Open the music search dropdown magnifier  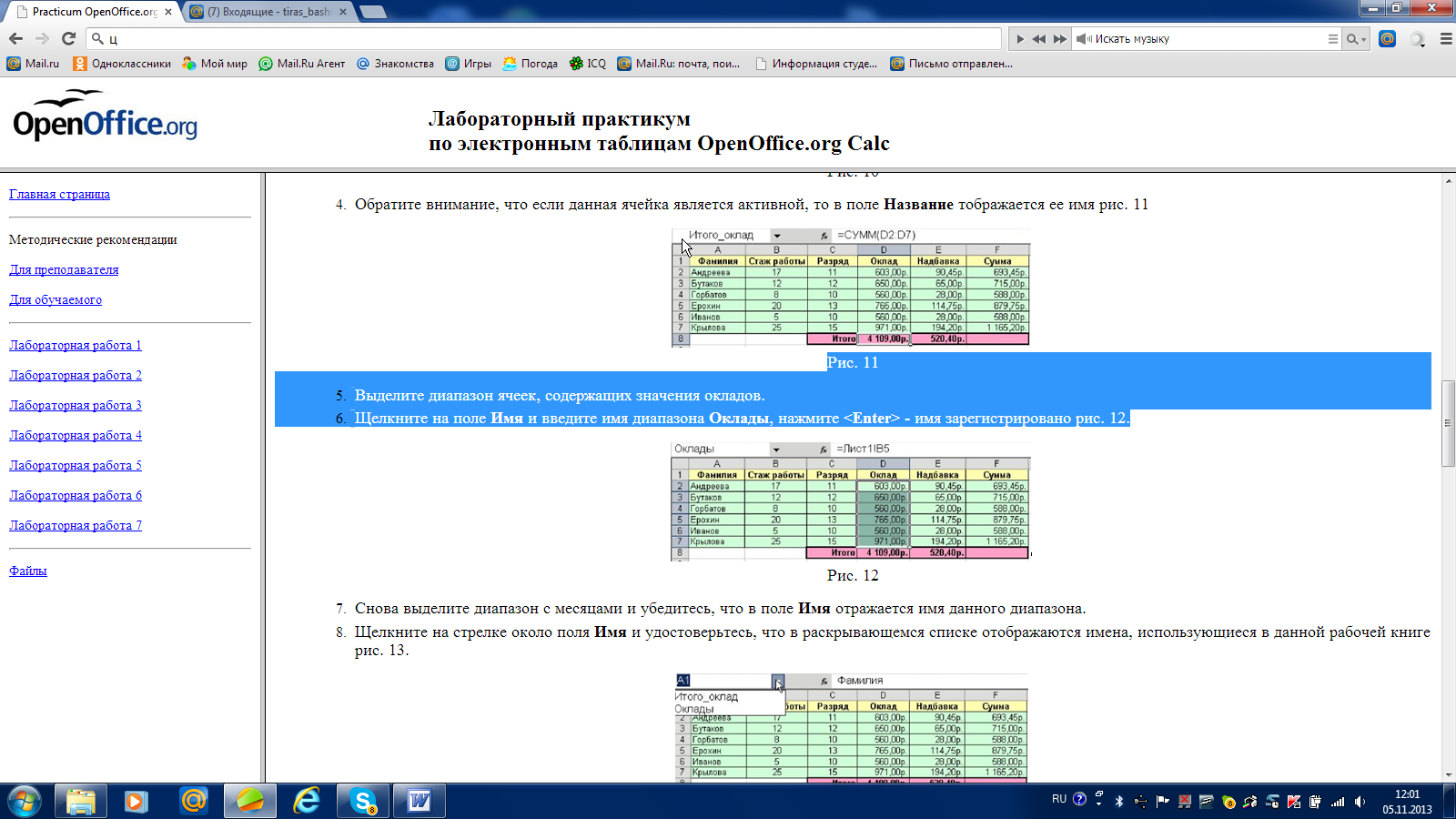coord(1356,39)
